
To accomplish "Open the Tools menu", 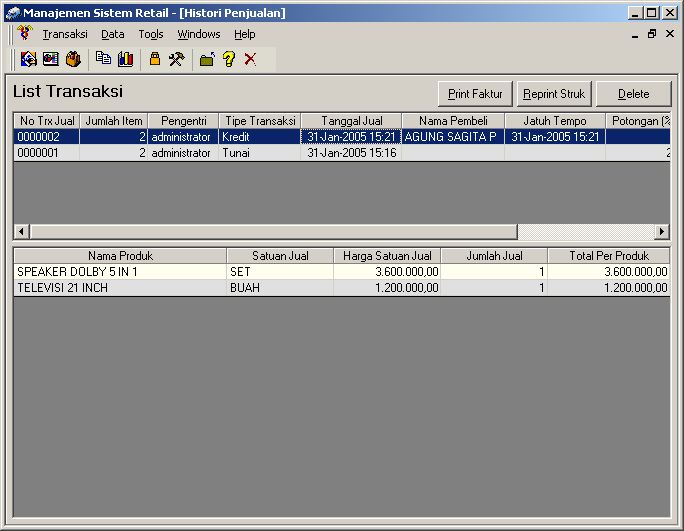I will pos(151,34).
